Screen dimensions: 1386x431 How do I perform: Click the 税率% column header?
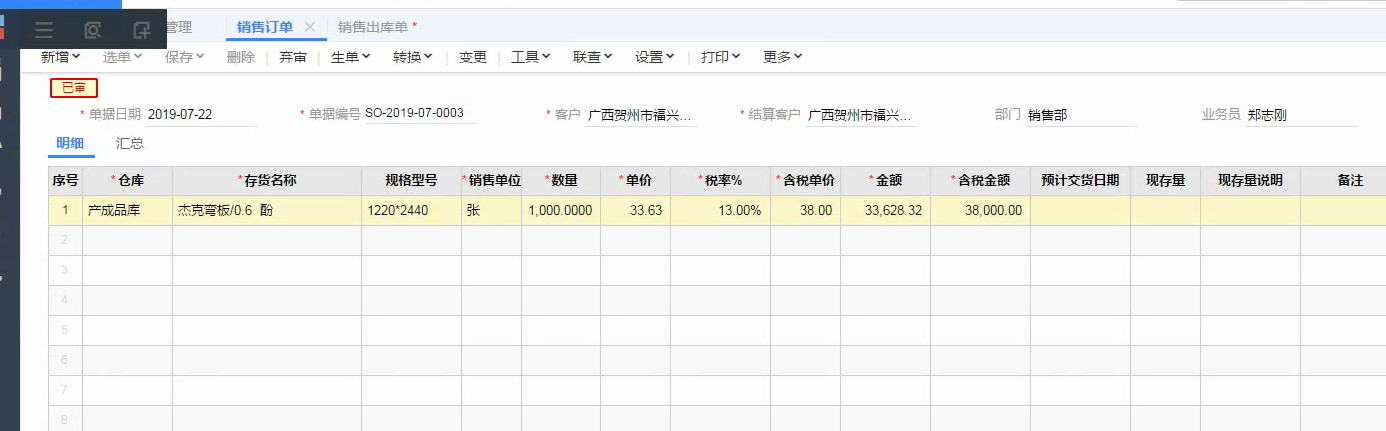(x=720, y=181)
